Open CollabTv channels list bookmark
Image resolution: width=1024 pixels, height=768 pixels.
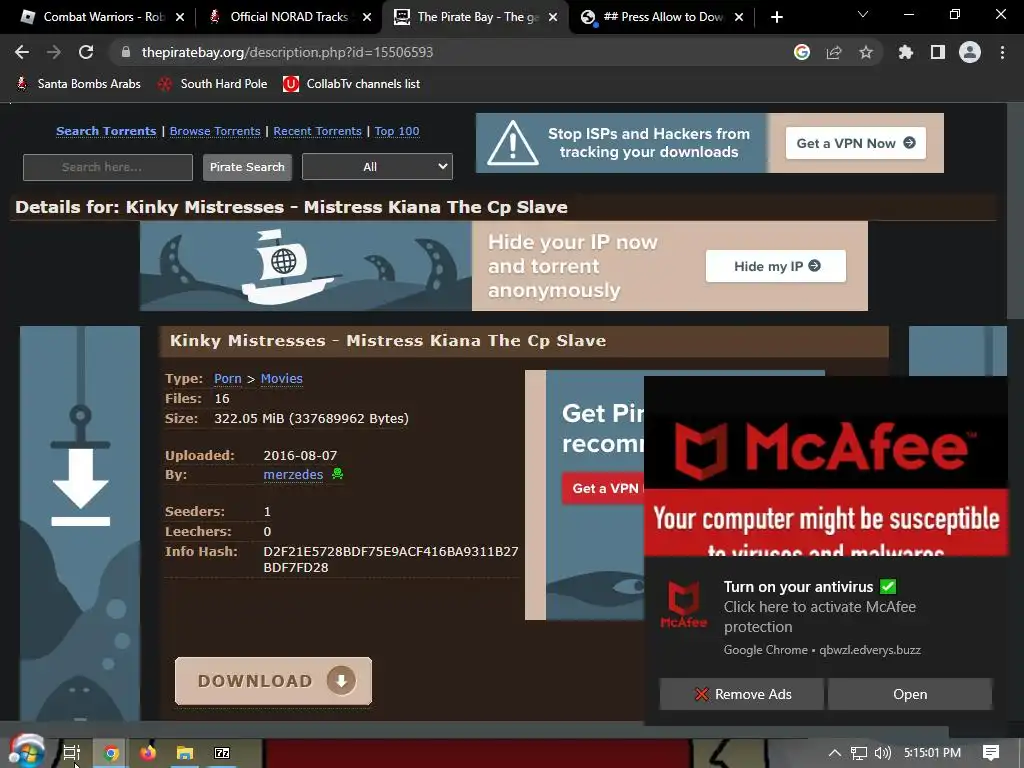pyautogui.click(x=351, y=84)
